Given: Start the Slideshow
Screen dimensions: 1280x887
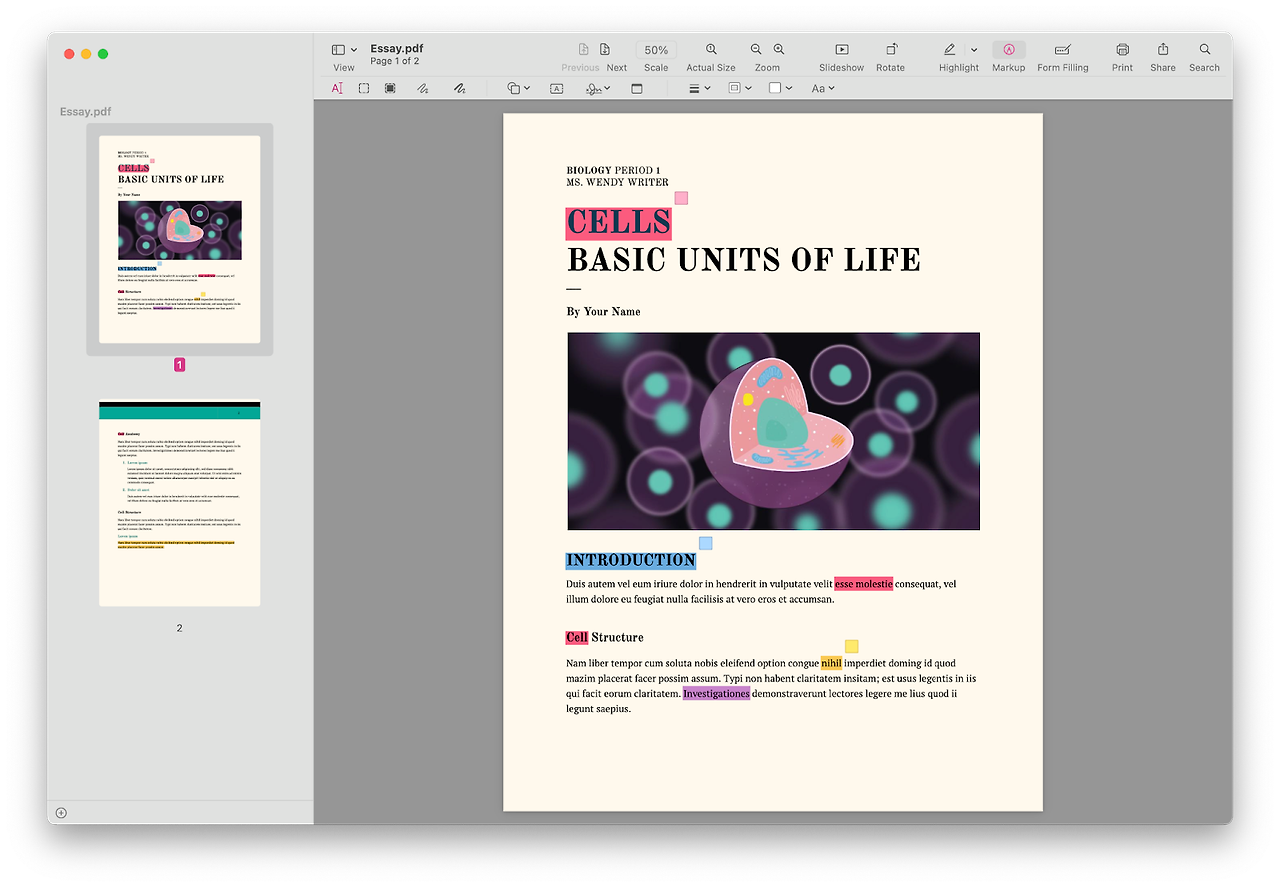Looking at the screenshot, I should click(841, 57).
